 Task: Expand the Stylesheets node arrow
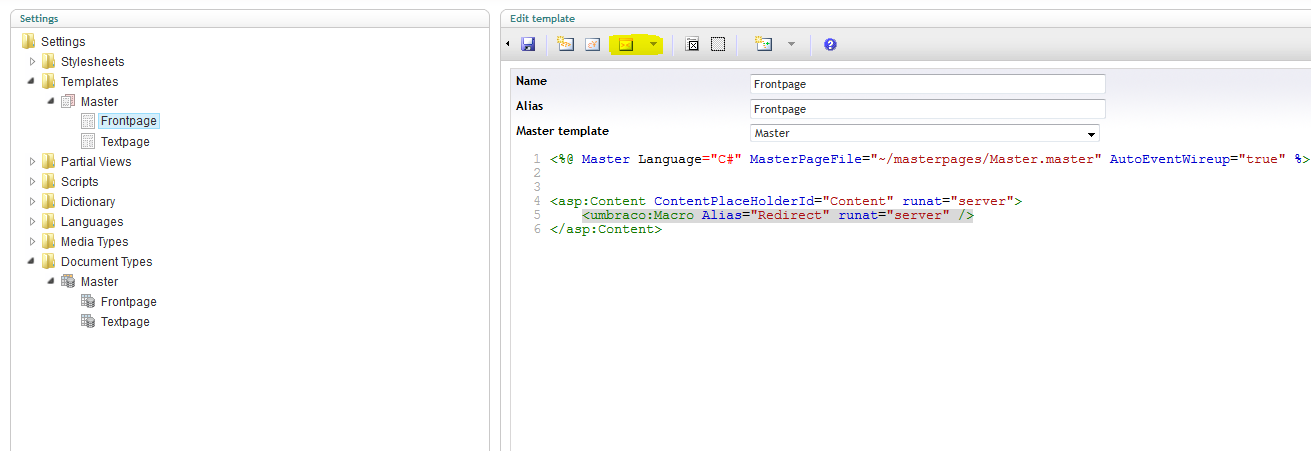32,62
